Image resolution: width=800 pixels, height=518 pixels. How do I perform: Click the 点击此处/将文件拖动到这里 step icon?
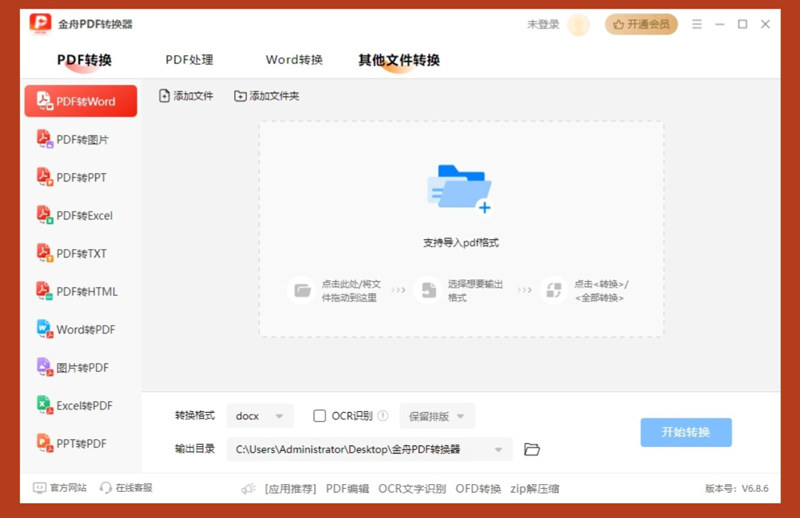[302, 290]
